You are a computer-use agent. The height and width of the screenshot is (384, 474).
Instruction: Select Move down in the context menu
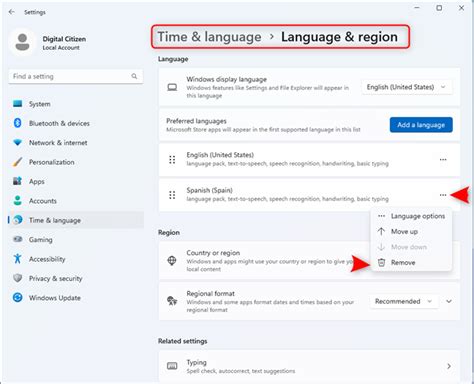[x=411, y=247]
